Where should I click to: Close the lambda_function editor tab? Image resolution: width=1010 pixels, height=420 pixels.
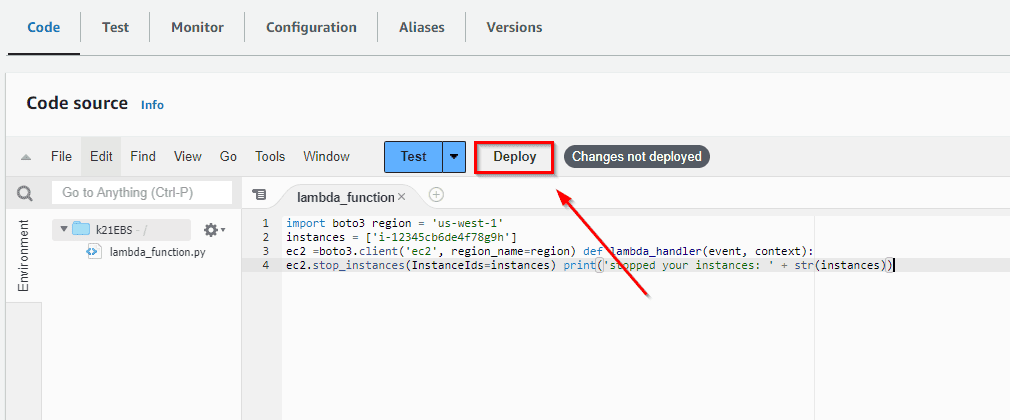402,196
